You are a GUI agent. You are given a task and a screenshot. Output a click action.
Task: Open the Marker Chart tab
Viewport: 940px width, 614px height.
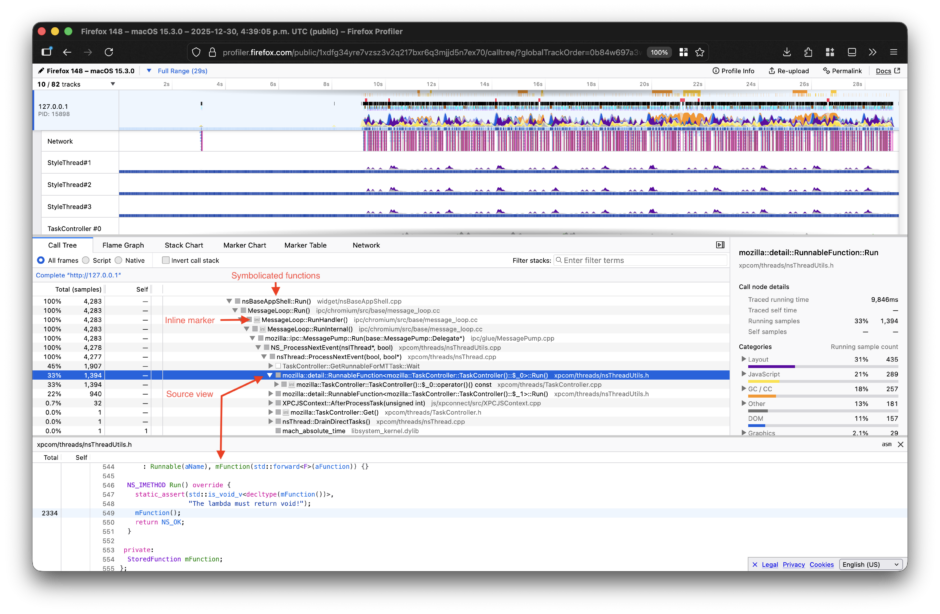243,245
